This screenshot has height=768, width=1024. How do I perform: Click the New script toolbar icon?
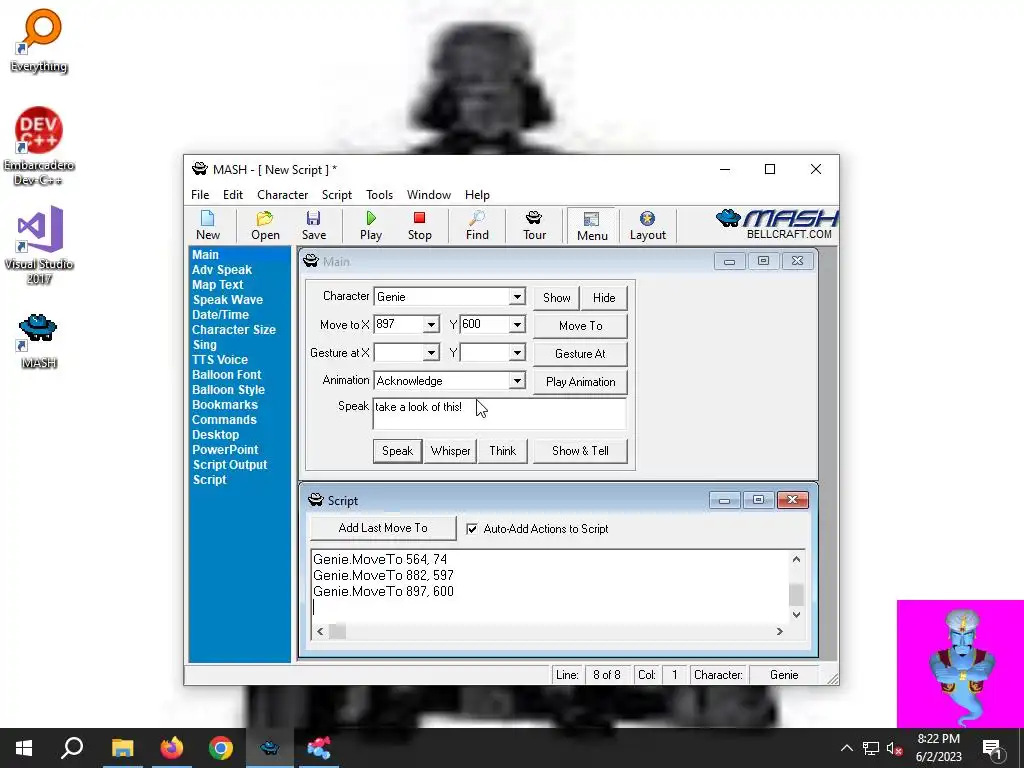(208, 225)
